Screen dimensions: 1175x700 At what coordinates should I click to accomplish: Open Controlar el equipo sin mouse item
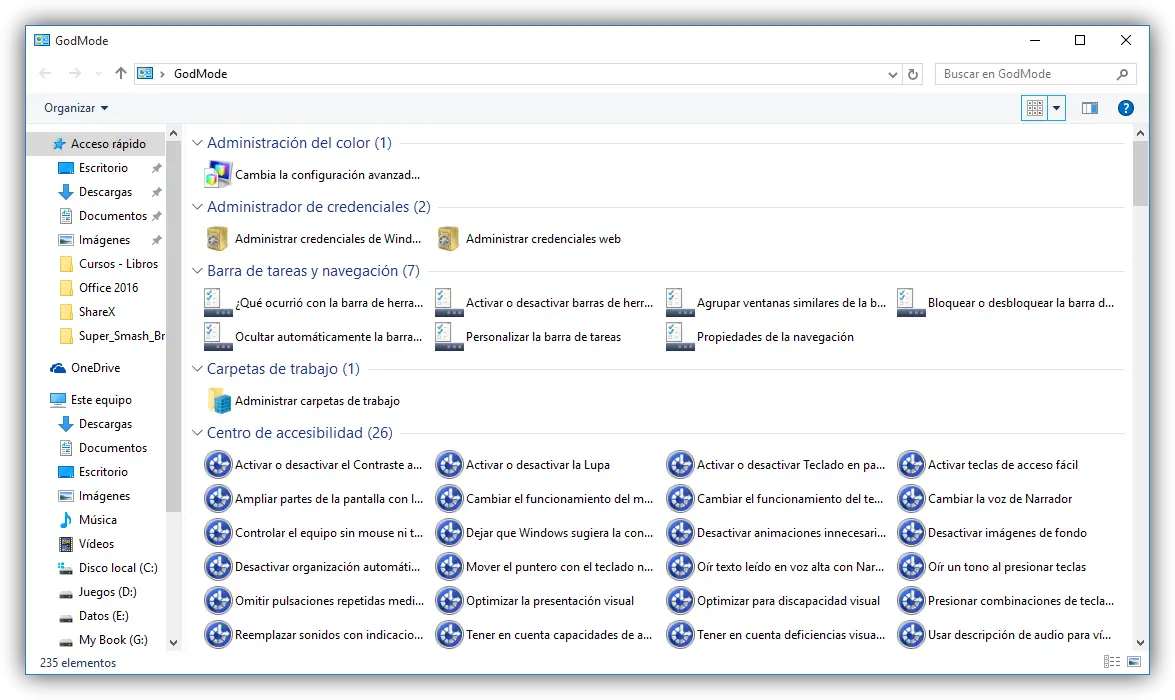click(313, 533)
